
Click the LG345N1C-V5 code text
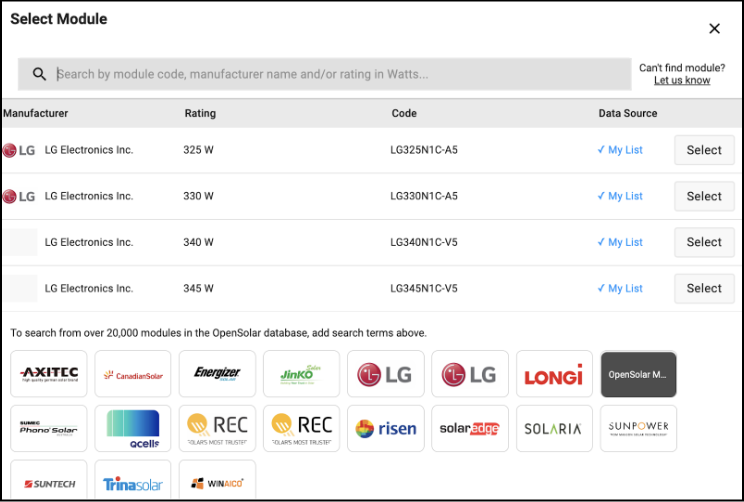[x=424, y=288]
